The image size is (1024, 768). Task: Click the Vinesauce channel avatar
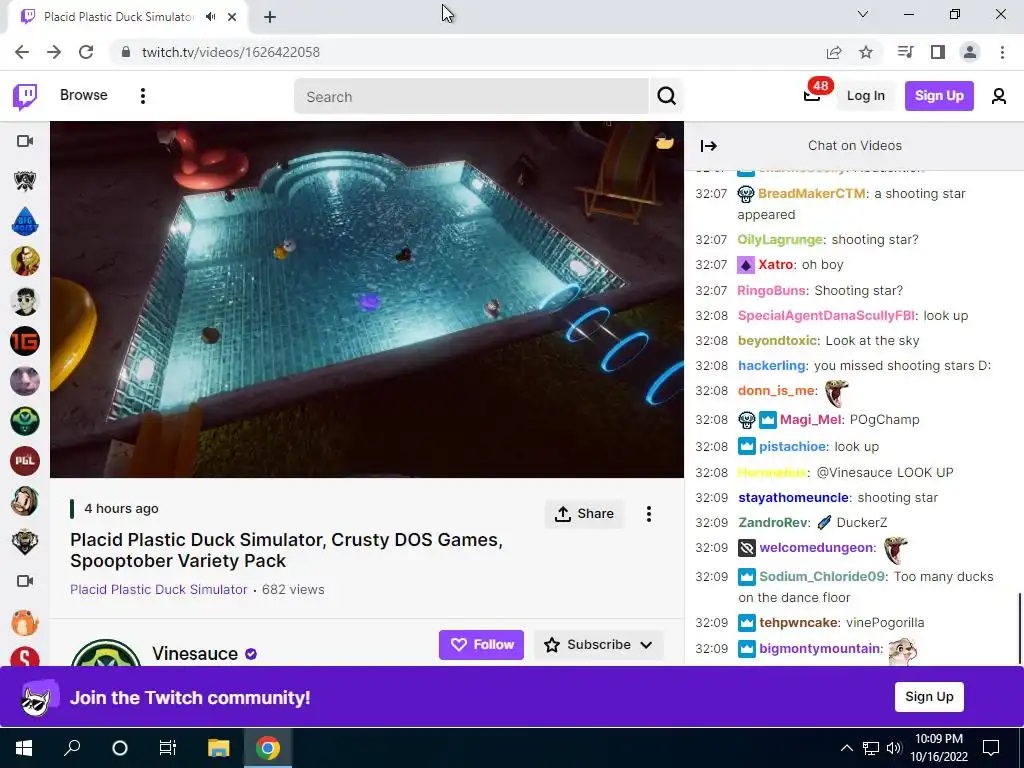pyautogui.click(x=106, y=652)
